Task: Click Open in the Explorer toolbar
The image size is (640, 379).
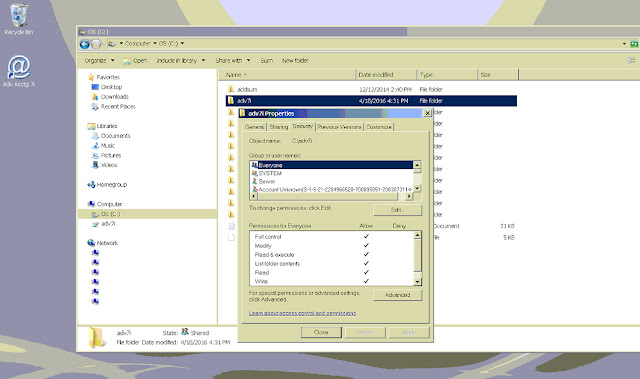Action: pyautogui.click(x=135, y=60)
